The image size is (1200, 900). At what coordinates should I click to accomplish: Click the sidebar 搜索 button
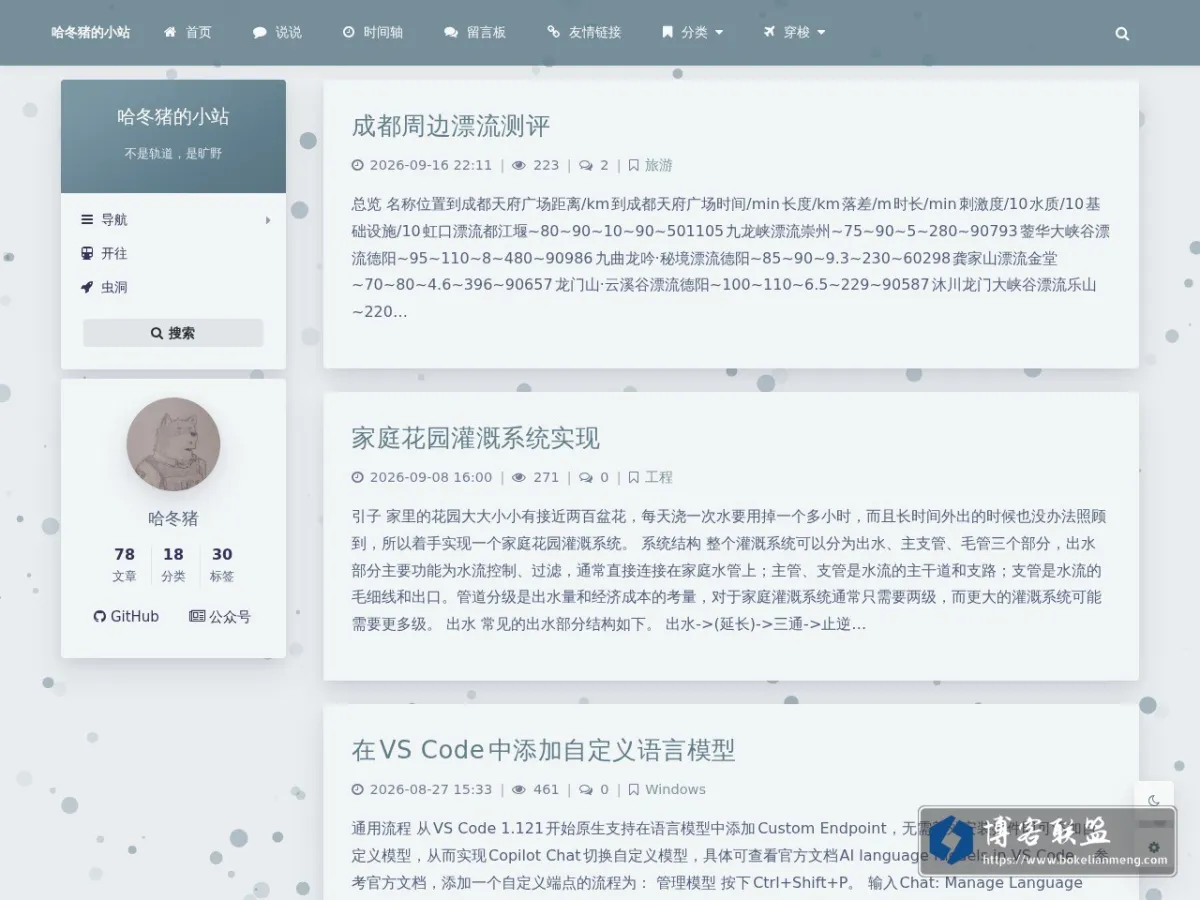[x=173, y=333]
